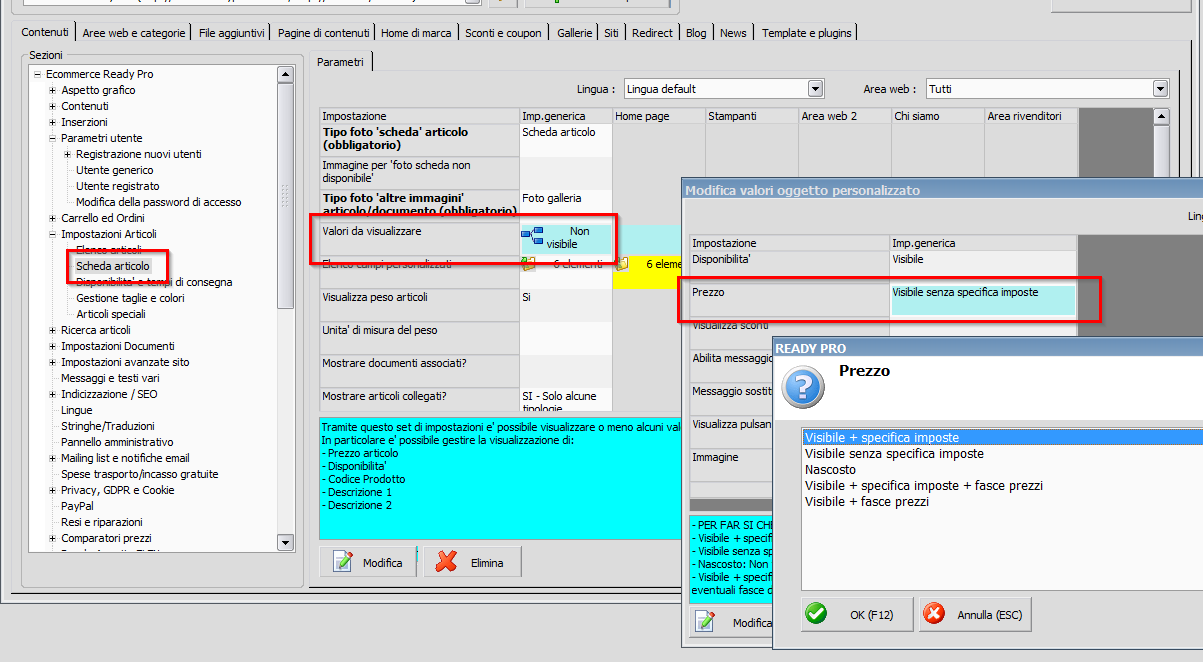The width and height of the screenshot is (1203, 662).
Task: Switch to Pagine di contenuti tab
Action: 324,33
